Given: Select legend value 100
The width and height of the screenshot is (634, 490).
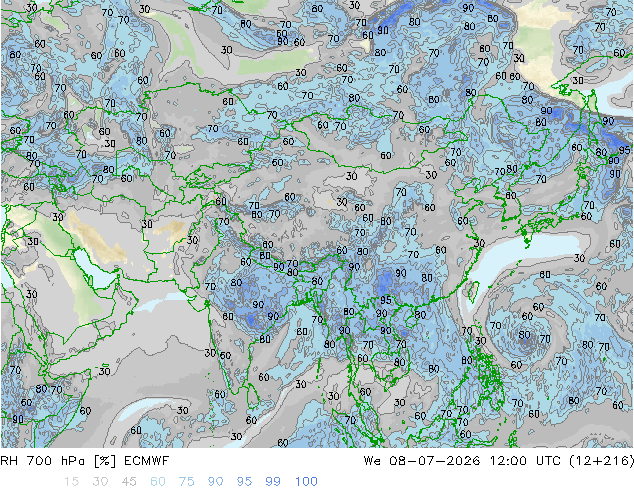Looking at the screenshot, I should [306, 482].
